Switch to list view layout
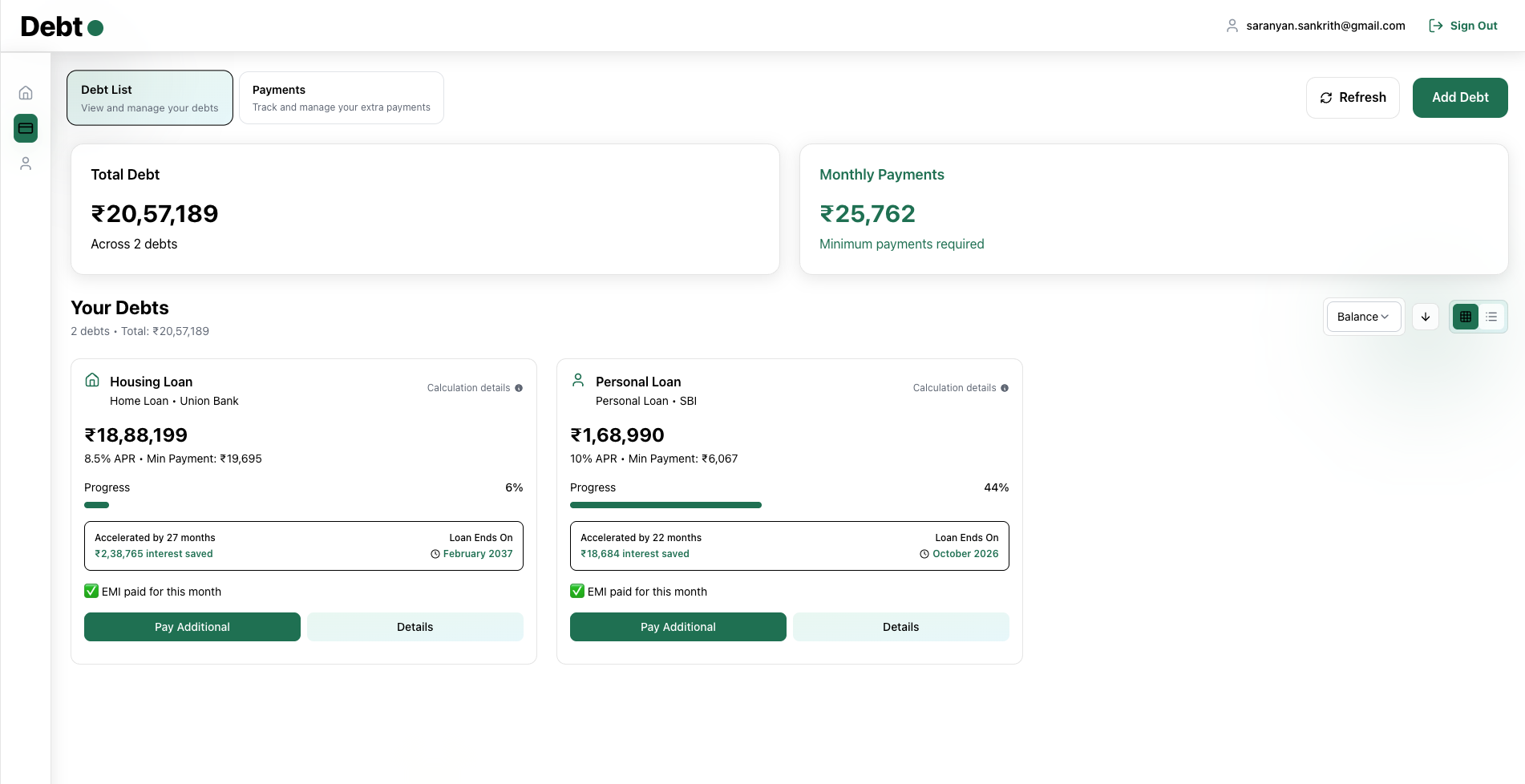 coord(1491,317)
